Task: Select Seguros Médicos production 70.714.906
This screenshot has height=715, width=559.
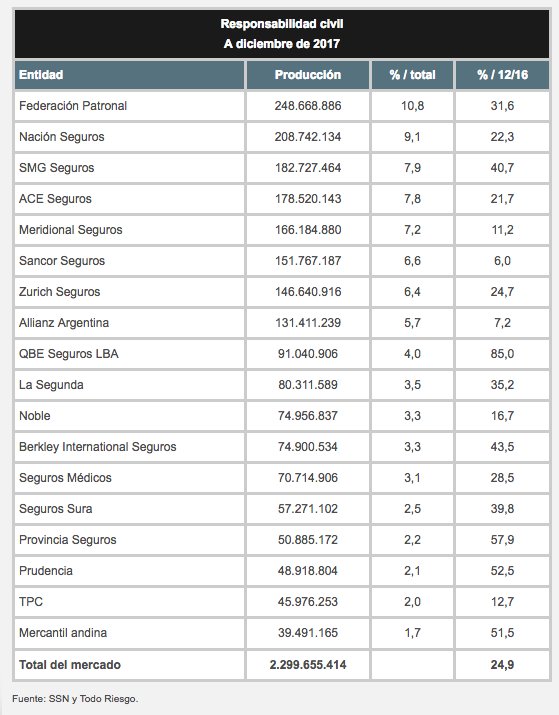Action: (x=308, y=478)
